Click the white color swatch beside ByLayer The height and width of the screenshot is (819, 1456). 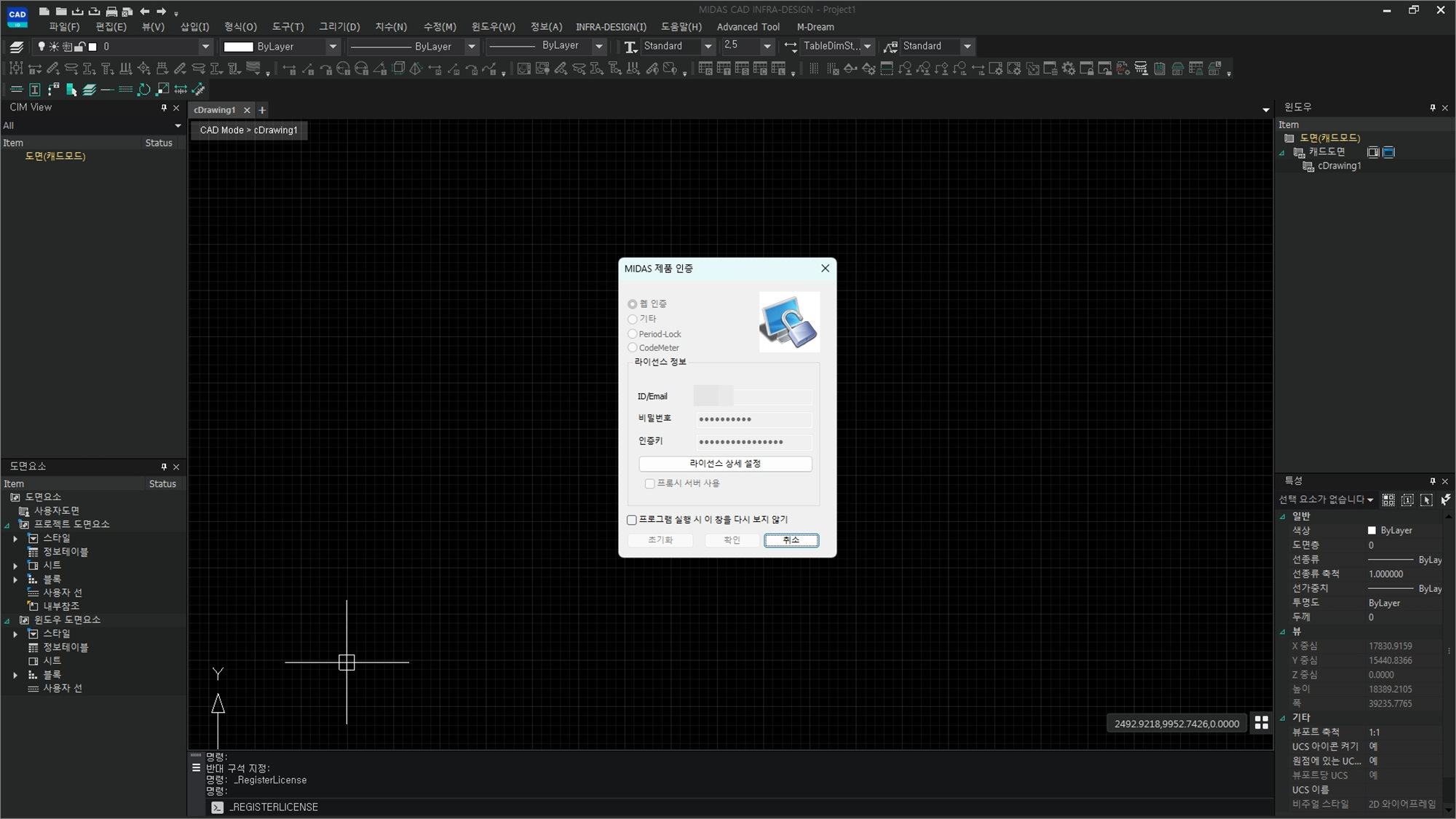[x=238, y=47]
